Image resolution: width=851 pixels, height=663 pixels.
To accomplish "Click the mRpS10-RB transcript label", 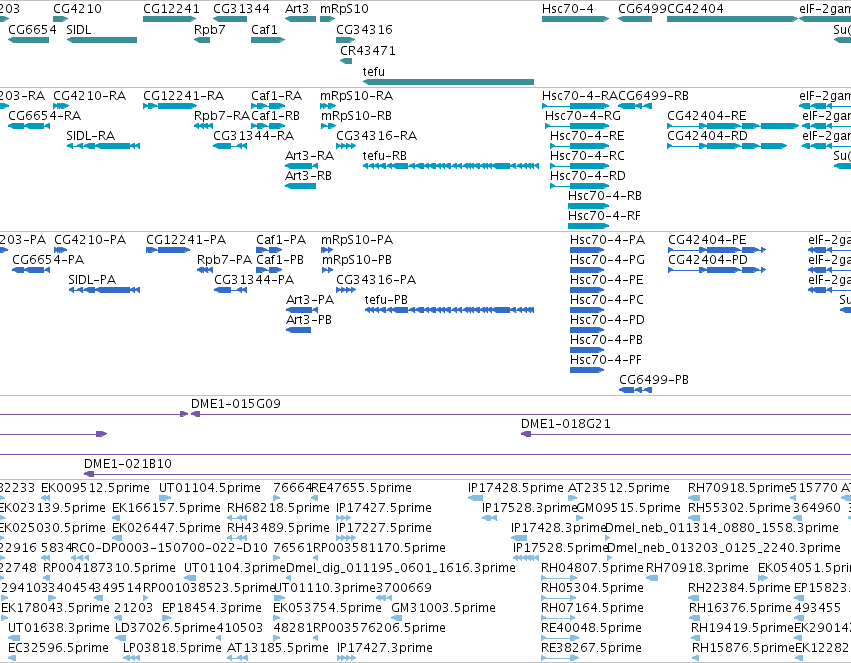I will click(356, 116).
